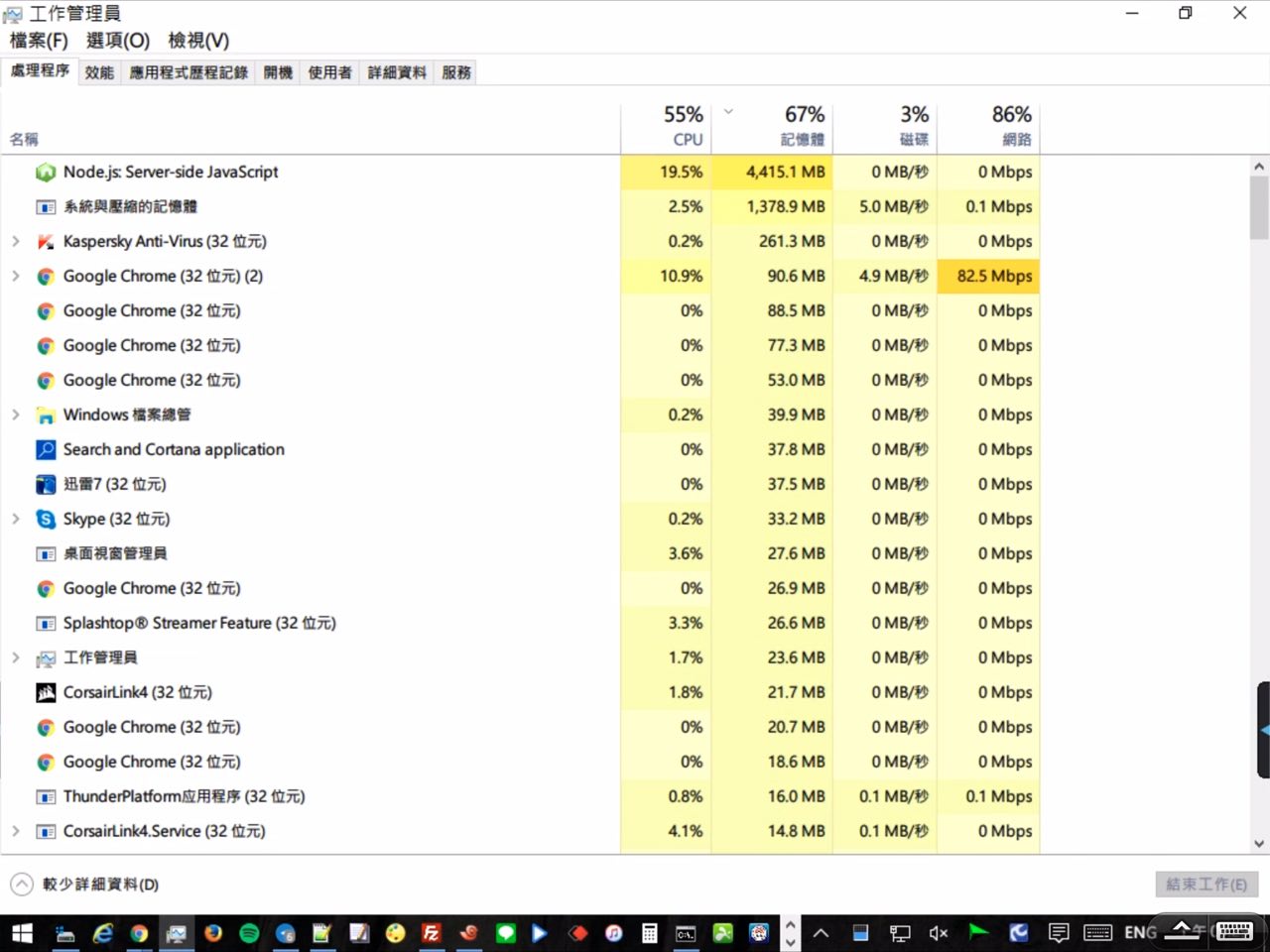Screen dimensions: 1270x952
Task: Show hidden system tray icons
Action: (821, 933)
